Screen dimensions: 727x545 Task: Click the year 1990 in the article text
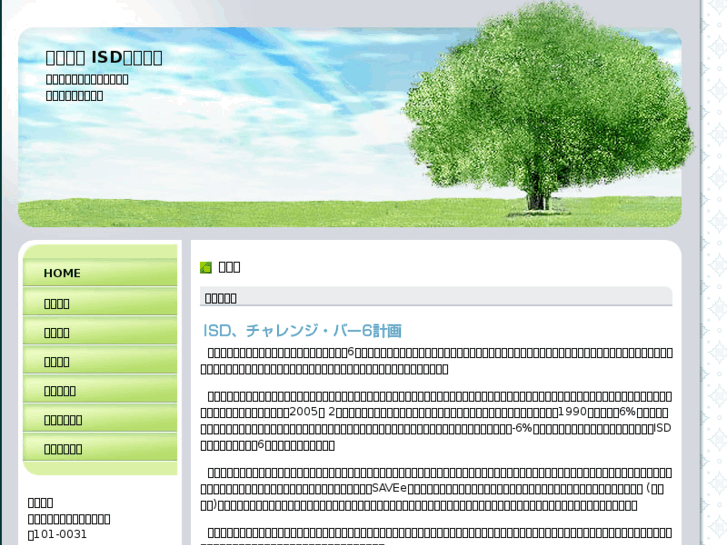coord(573,411)
